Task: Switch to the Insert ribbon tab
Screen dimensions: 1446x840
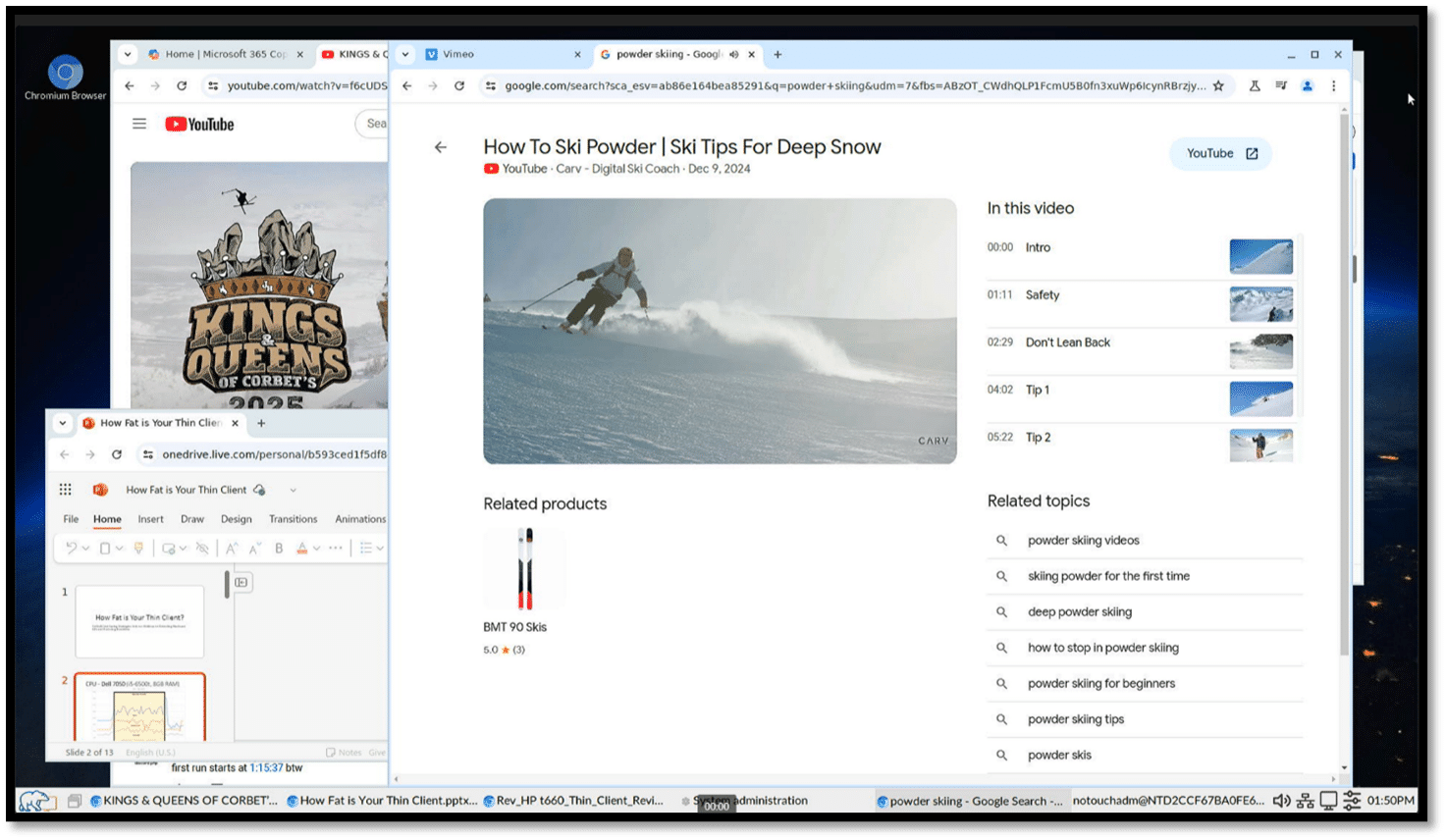Action: tap(150, 518)
